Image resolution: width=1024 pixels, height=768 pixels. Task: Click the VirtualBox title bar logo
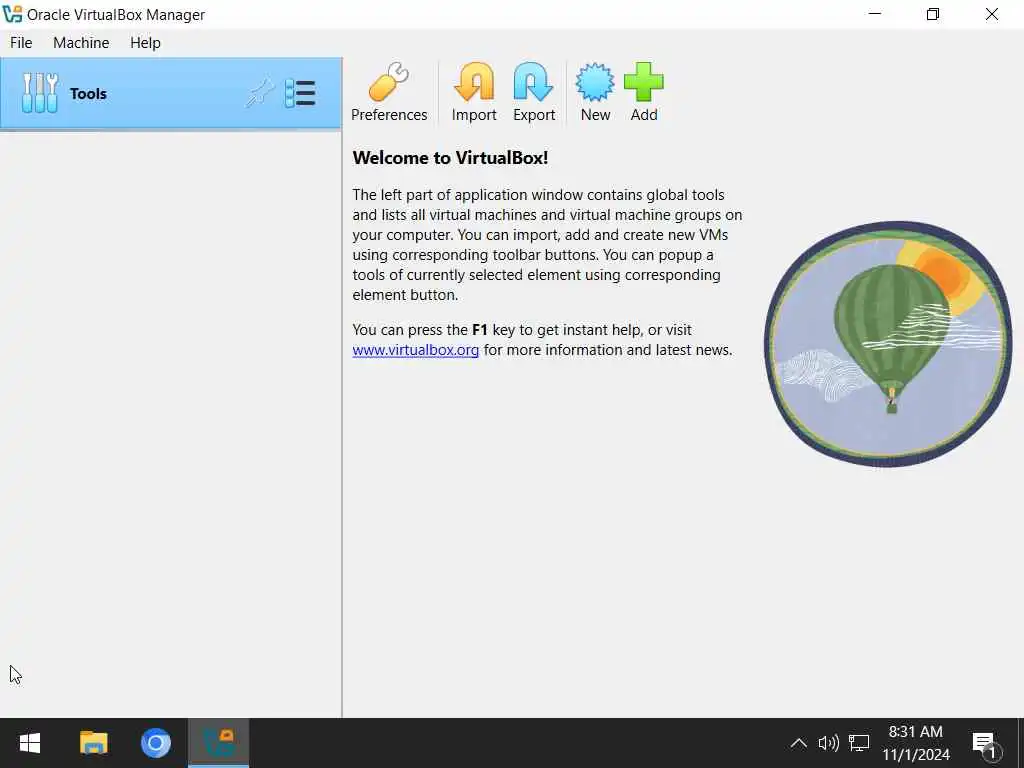(x=12, y=14)
